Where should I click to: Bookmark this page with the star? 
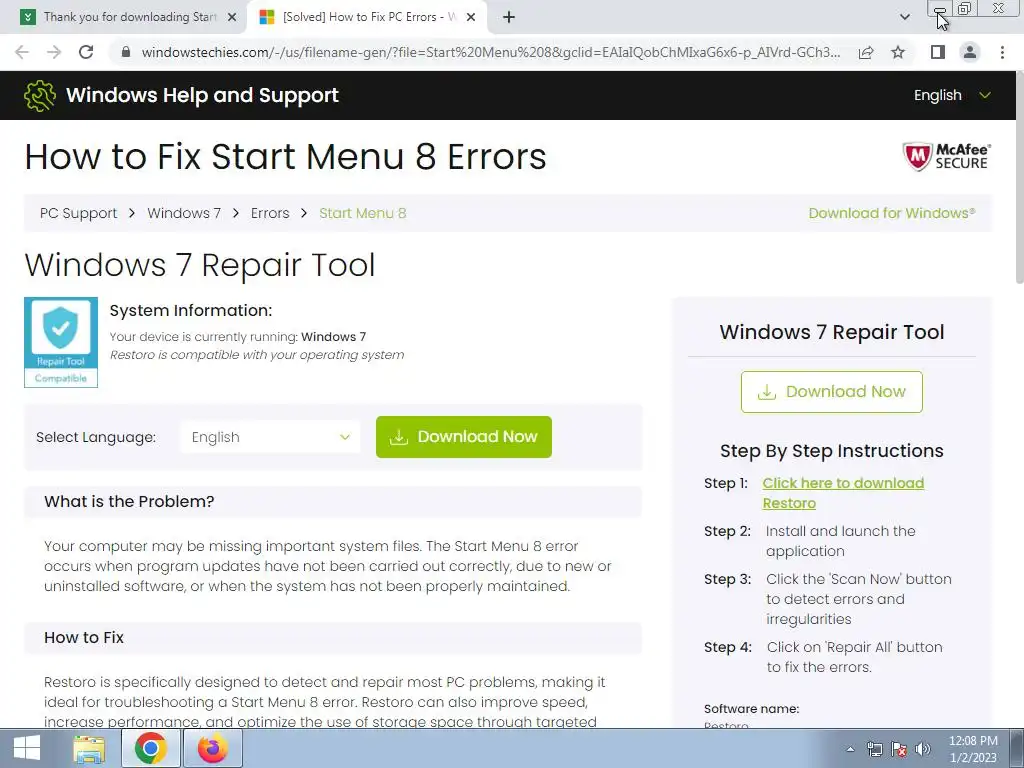[x=898, y=52]
